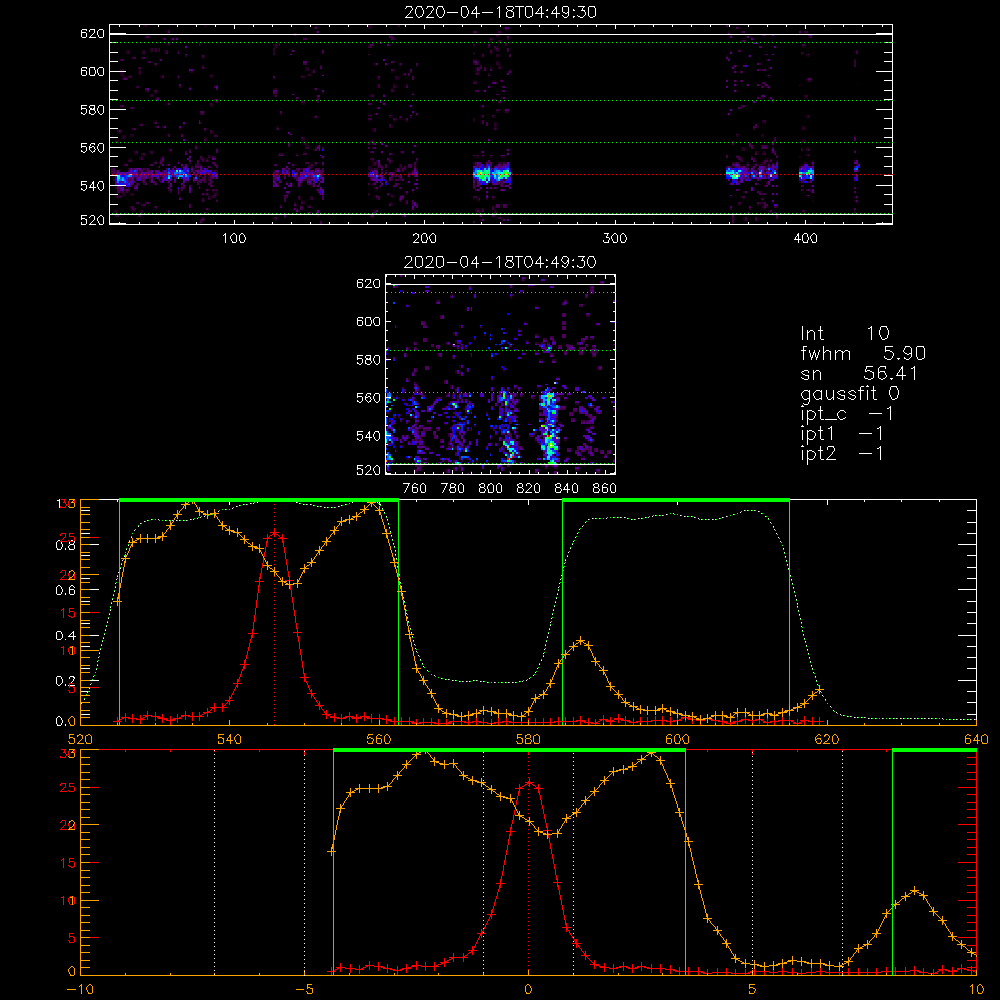Click the orange dip minimum near 548 in upper profile
The width and height of the screenshot is (1000, 1000).
coord(290,583)
